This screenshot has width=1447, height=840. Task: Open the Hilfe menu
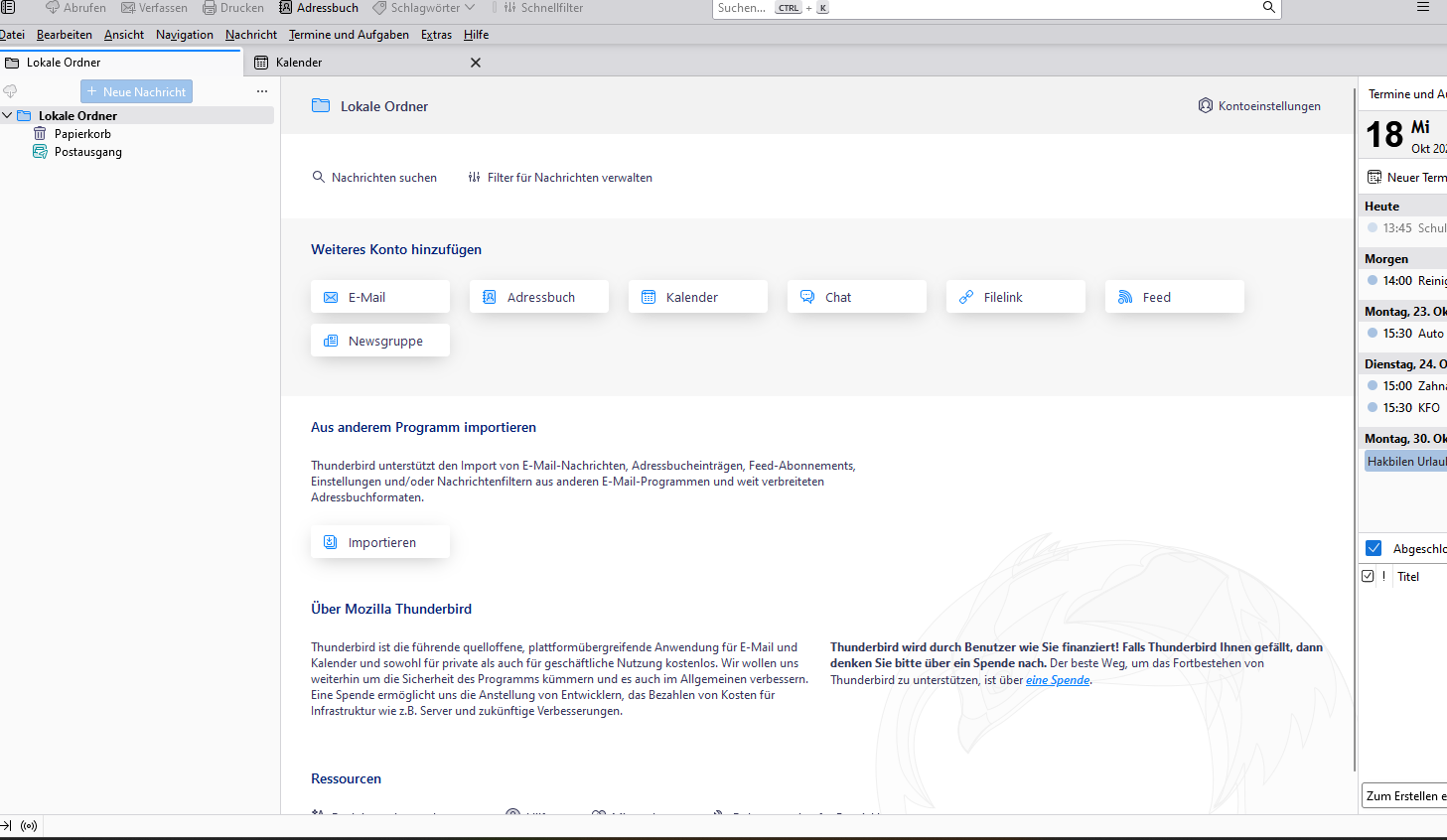point(476,35)
